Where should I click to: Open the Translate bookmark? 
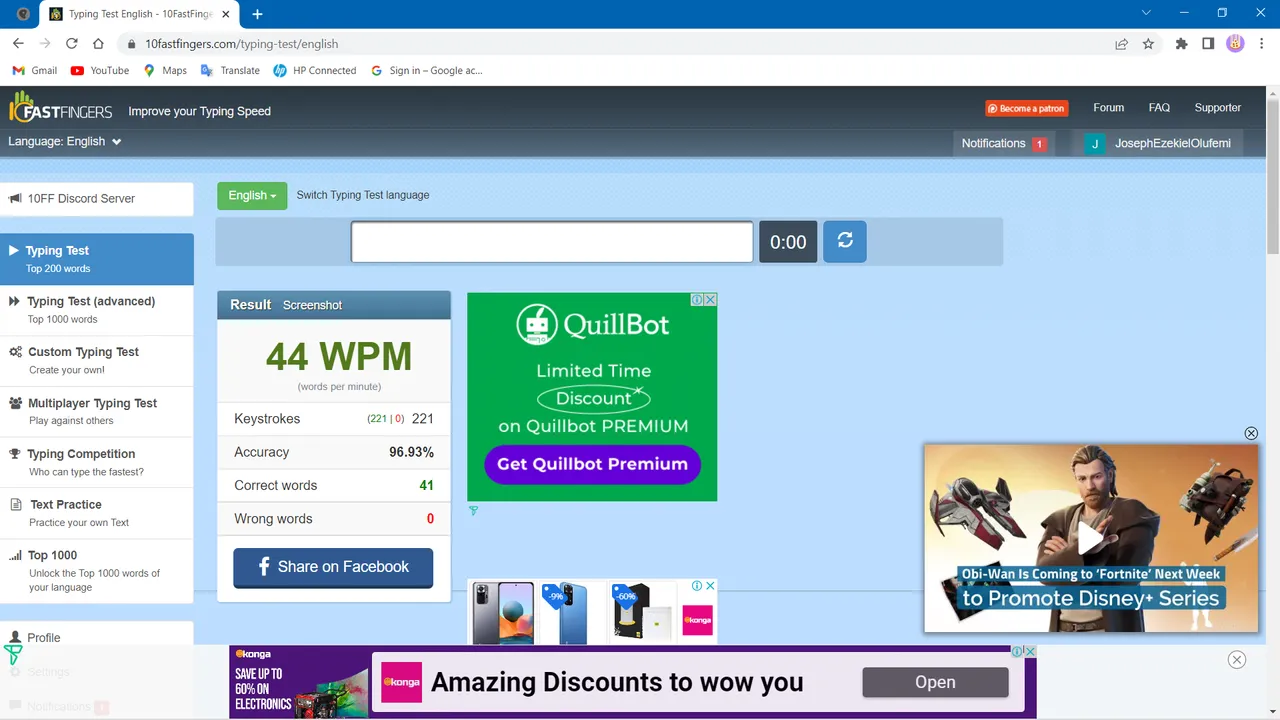[x=230, y=71]
